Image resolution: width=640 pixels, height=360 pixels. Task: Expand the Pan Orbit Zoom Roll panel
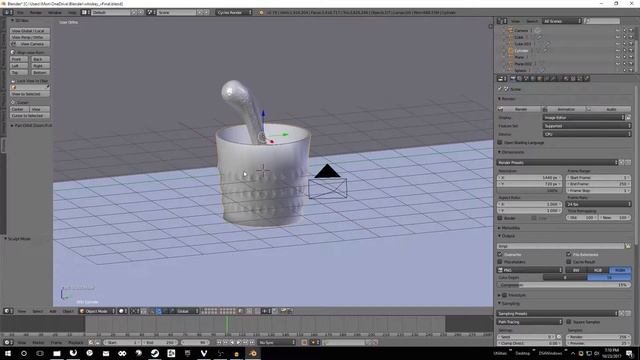(31, 125)
